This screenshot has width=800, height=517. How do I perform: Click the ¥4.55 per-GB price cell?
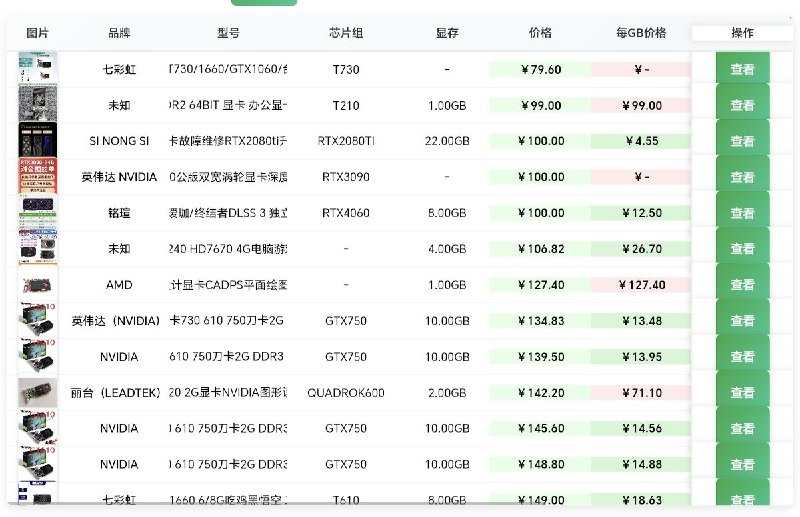641,141
